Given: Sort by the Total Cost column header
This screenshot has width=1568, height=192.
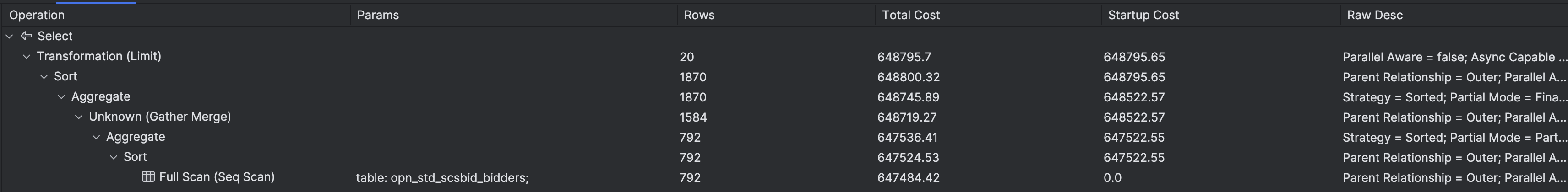Looking at the screenshot, I should (910, 15).
